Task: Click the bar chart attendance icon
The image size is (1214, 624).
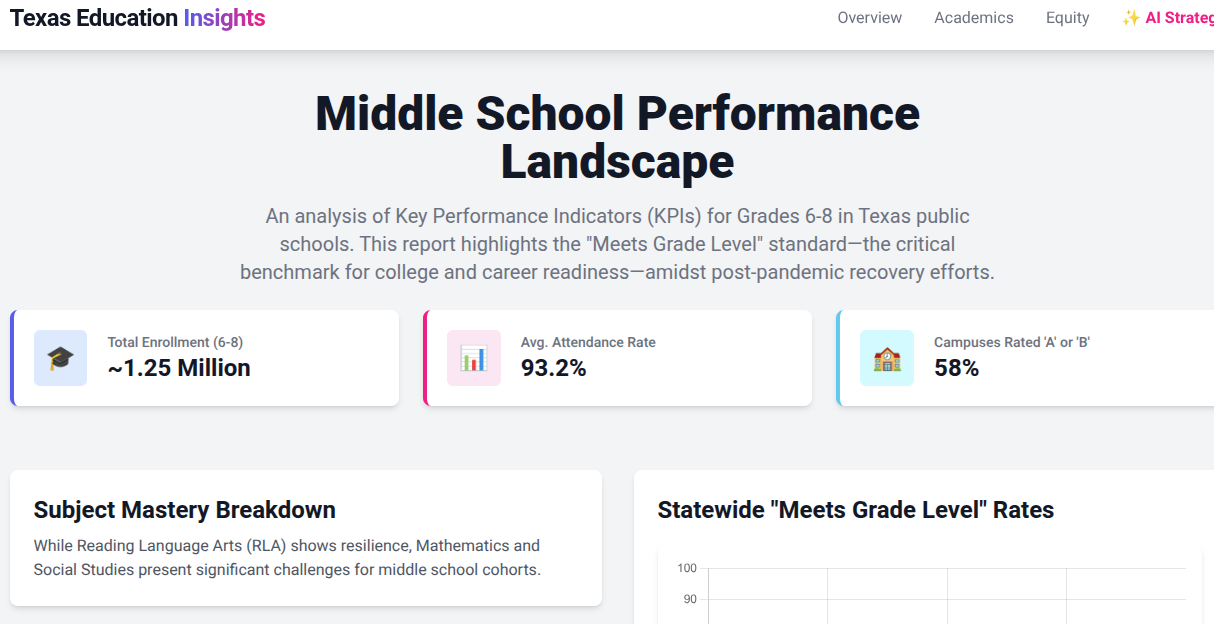Action: pos(473,358)
